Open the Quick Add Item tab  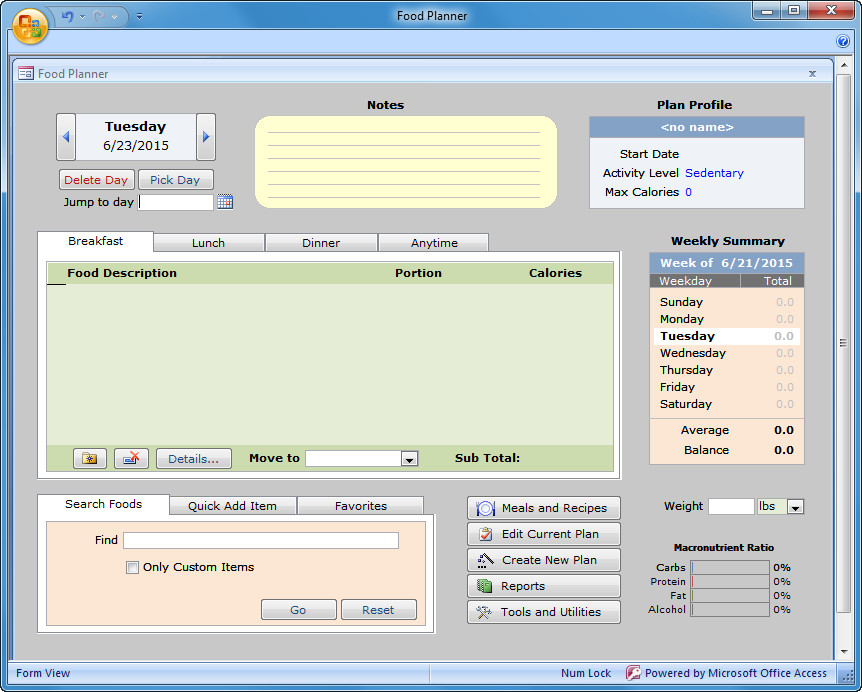233,506
